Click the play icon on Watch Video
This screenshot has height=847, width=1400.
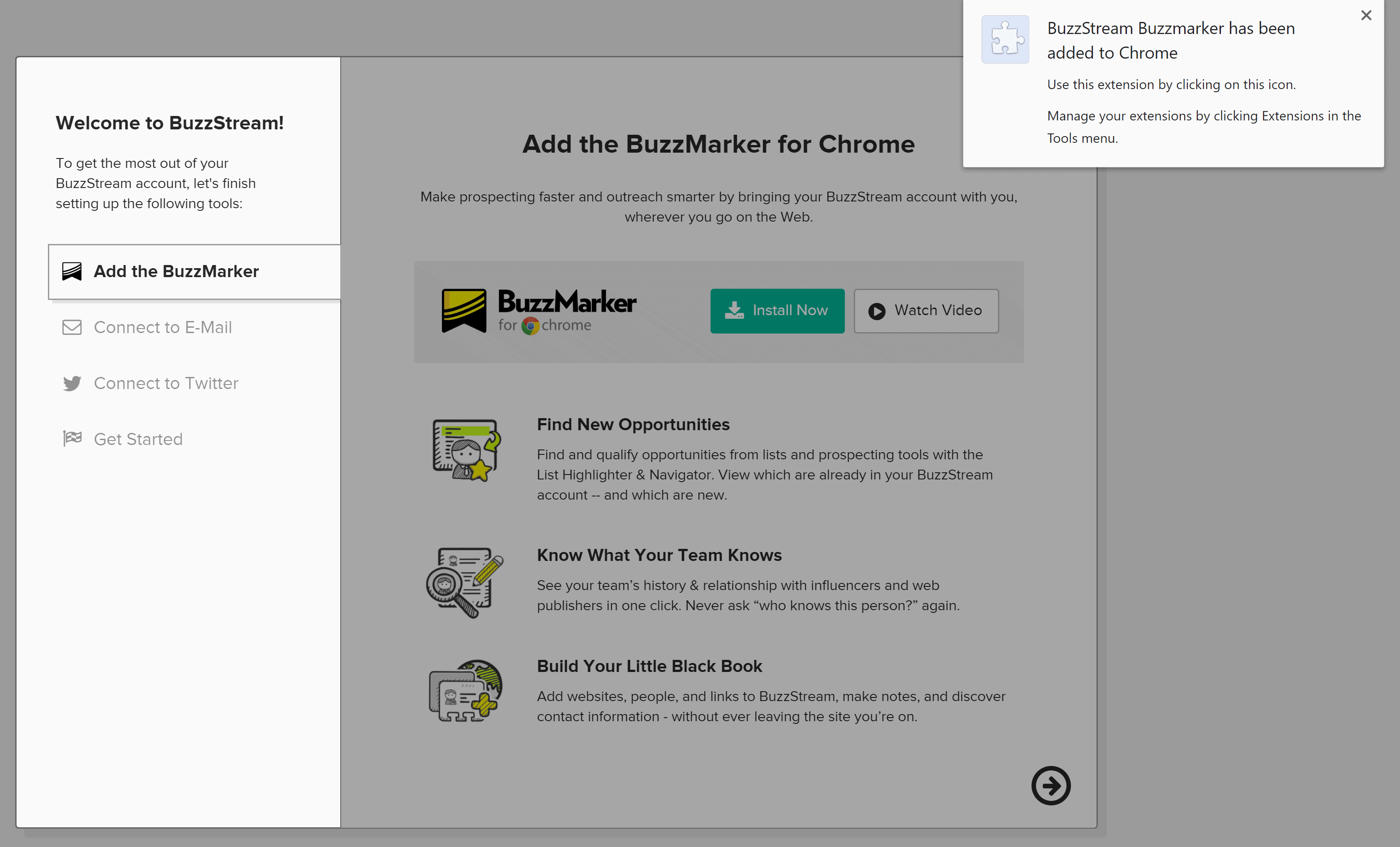point(877,311)
